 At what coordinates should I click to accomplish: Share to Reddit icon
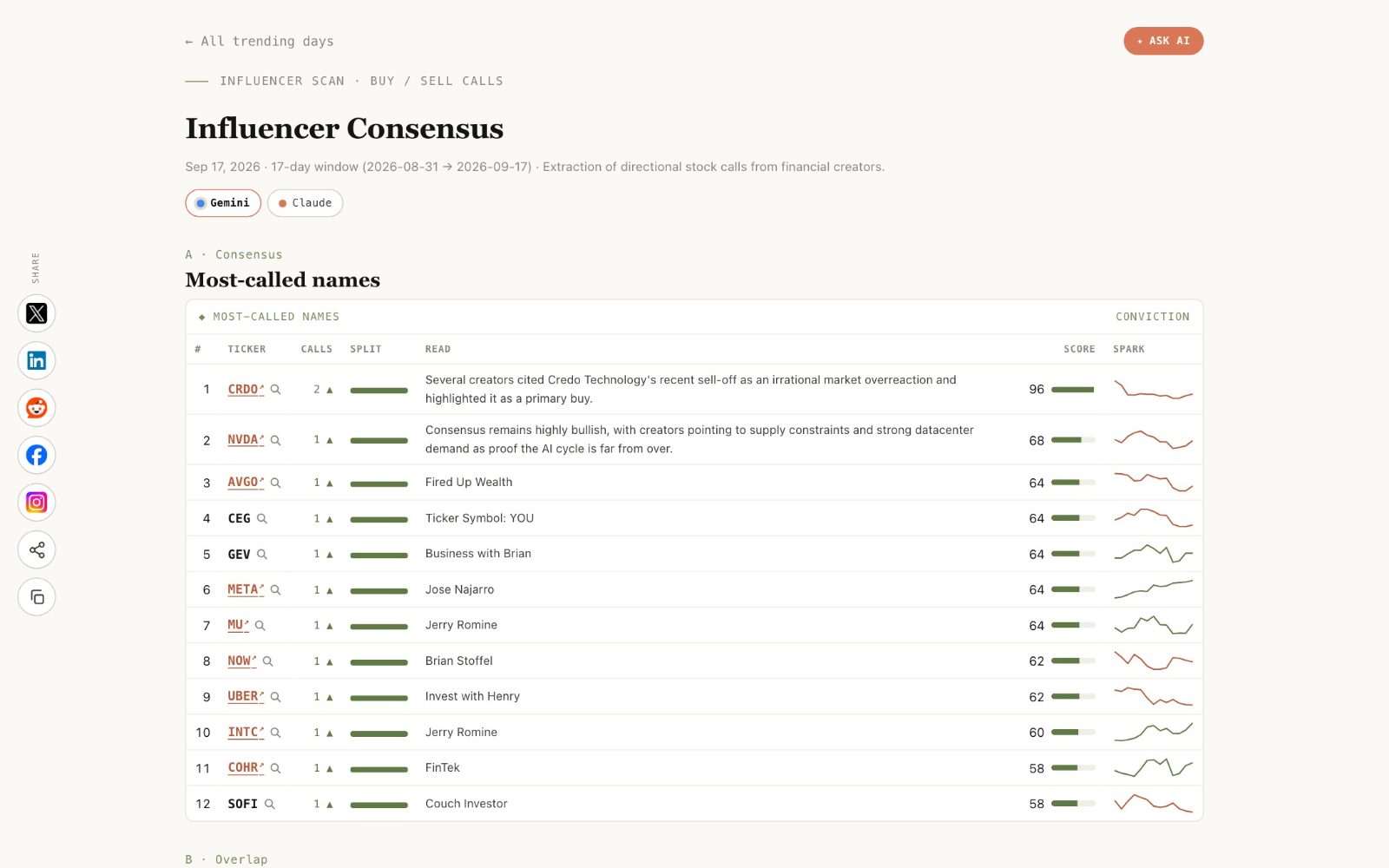point(36,408)
